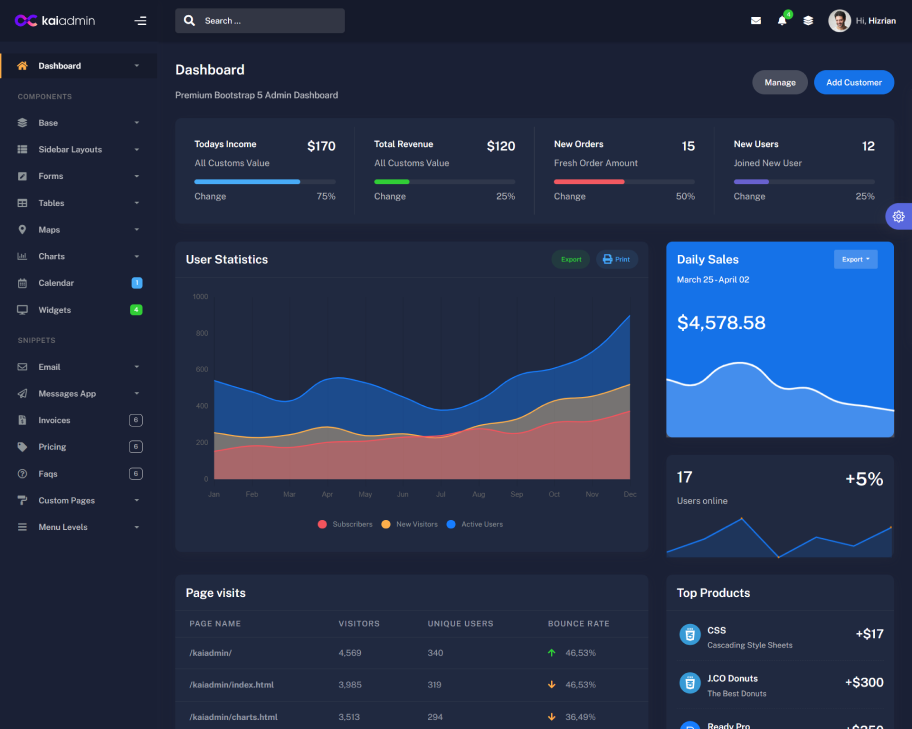This screenshot has width=912, height=729.
Task: Toggle Active Users series in chart legend
Action: coord(475,524)
